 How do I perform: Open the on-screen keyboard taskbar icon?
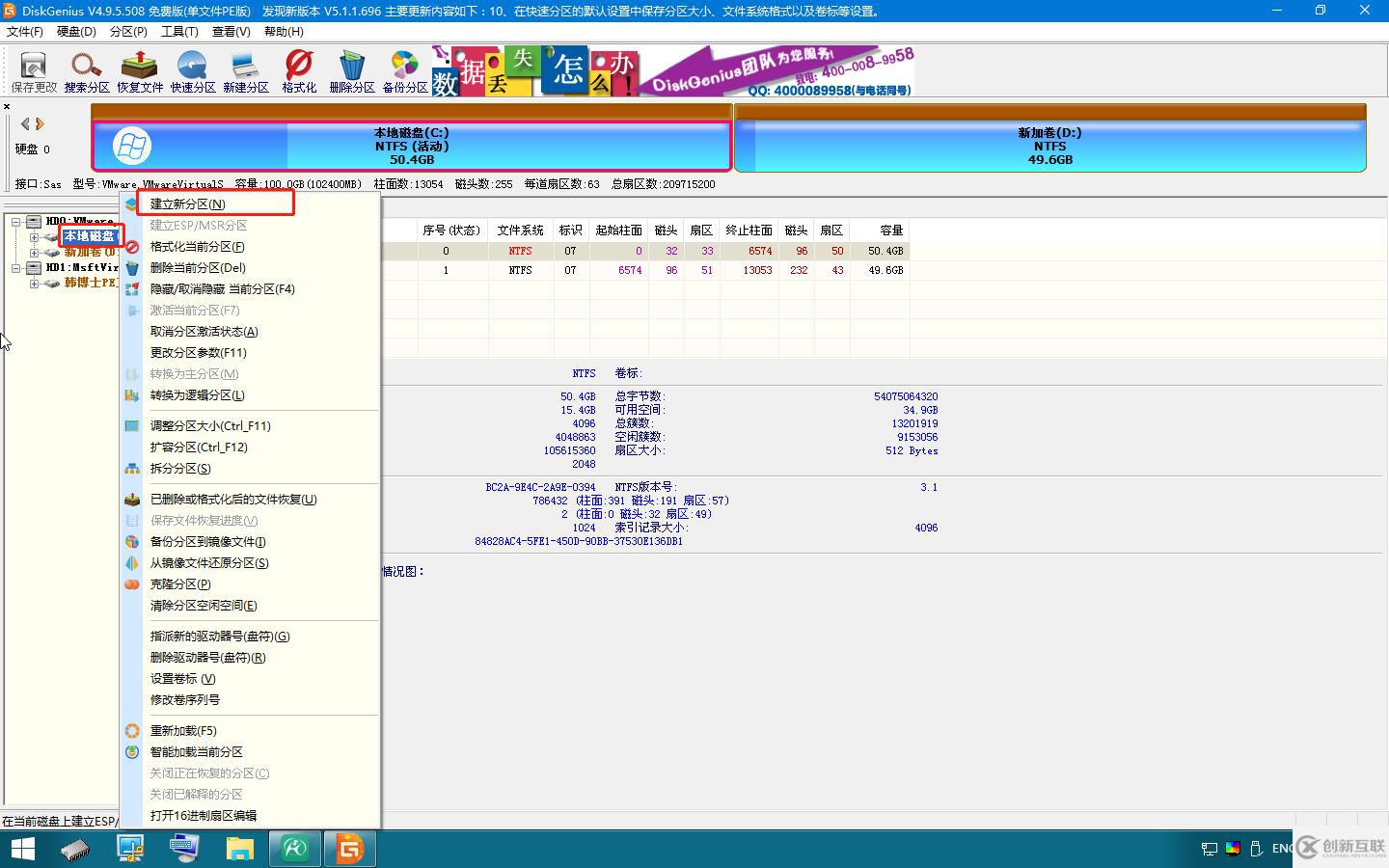184,849
